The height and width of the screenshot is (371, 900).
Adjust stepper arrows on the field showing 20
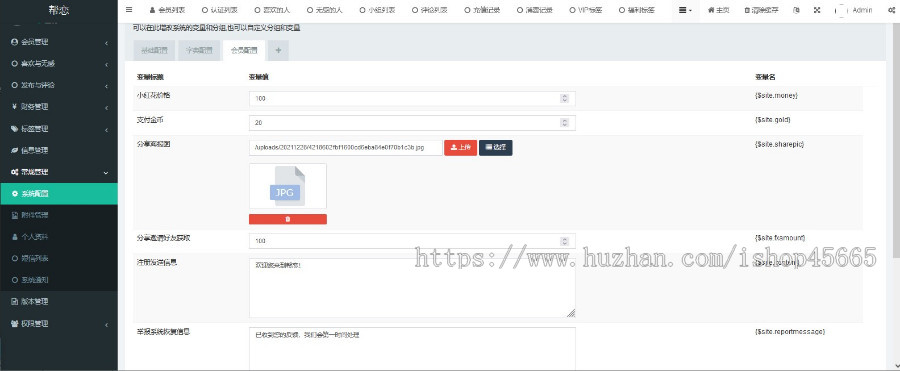(x=564, y=123)
